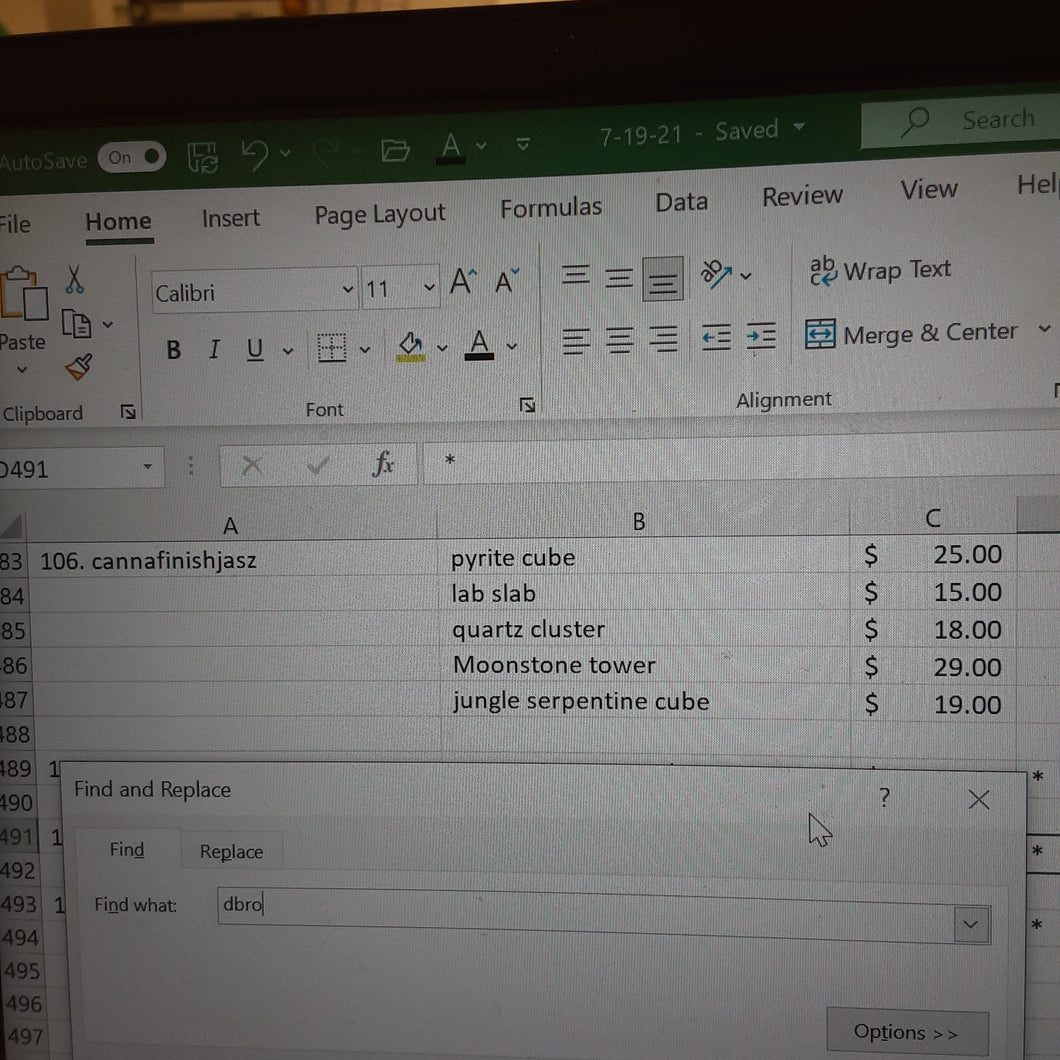Toggle Bottom Align icon
The height and width of the screenshot is (1060, 1060).
(x=662, y=279)
